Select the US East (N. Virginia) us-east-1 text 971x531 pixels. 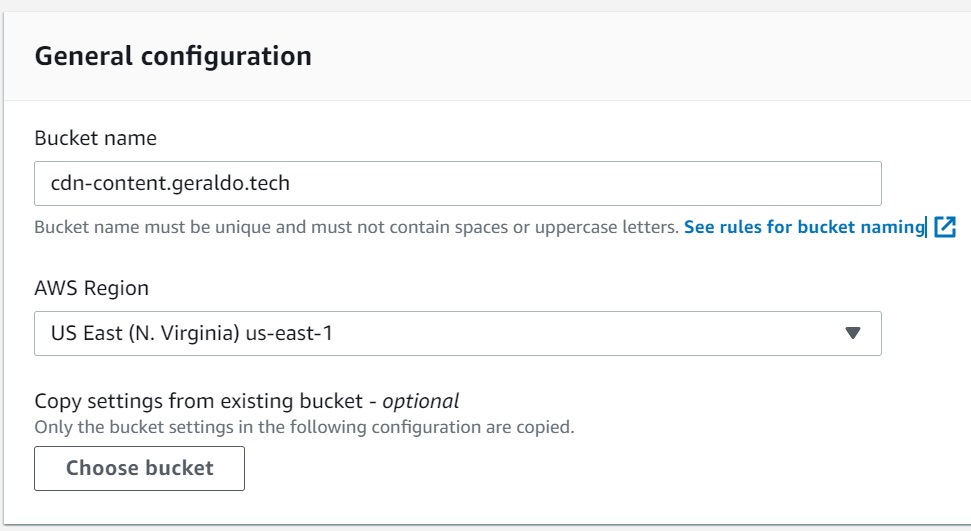pyautogui.click(x=191, y=333)
